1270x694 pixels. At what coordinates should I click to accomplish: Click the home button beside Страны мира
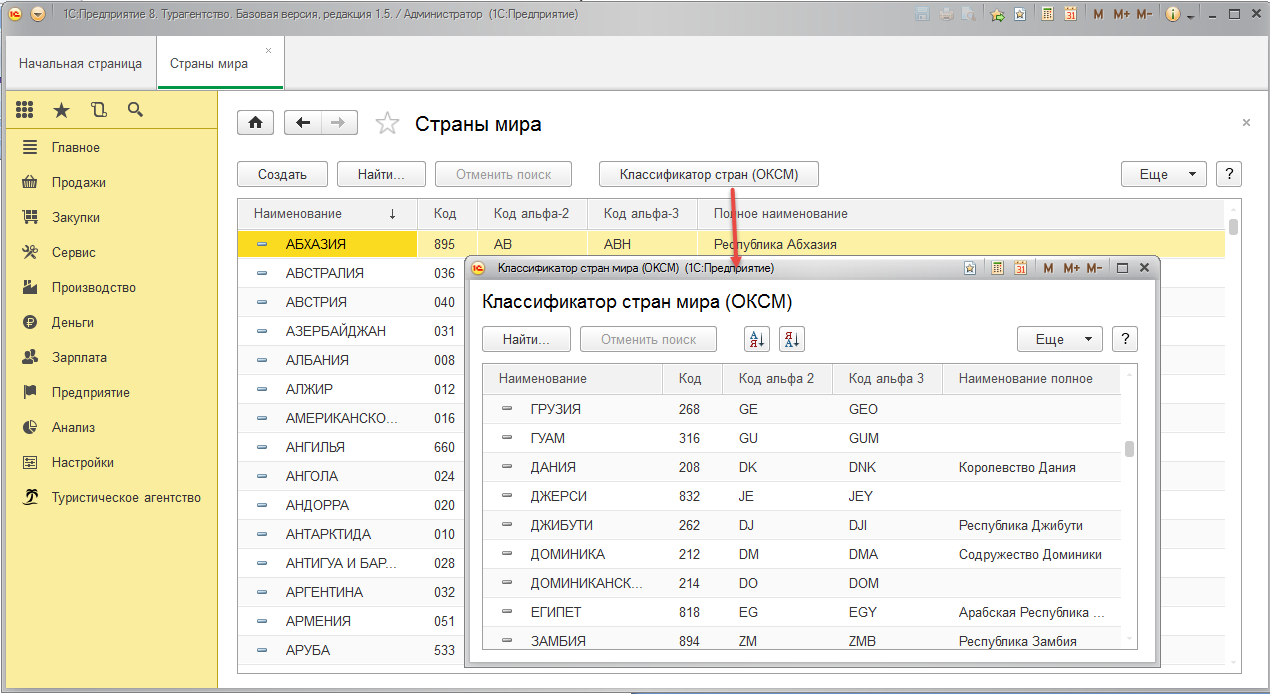coord(255,123)
